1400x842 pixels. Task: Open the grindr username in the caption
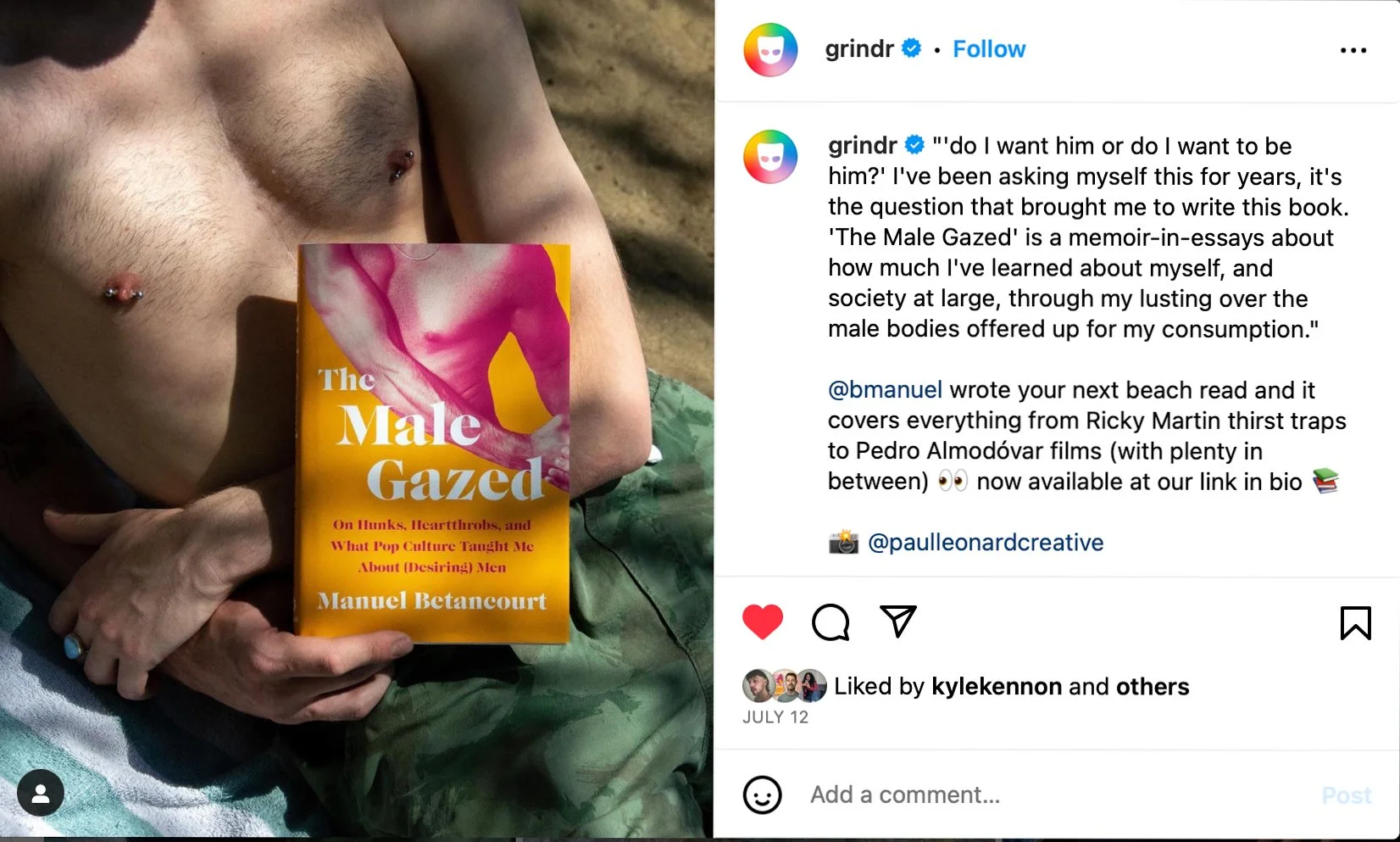coord(863,146)
